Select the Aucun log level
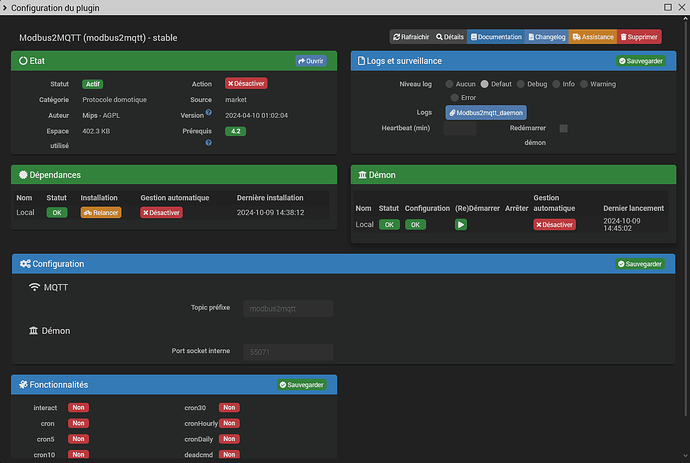Image resolution: width=690 pixels, height=463 pixels. 449,84
